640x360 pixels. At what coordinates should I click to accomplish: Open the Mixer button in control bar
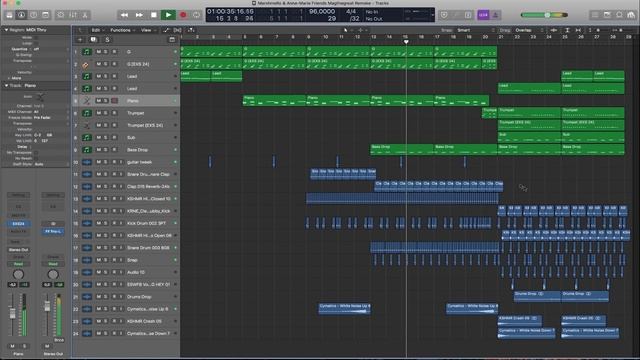tap(73, 15)
